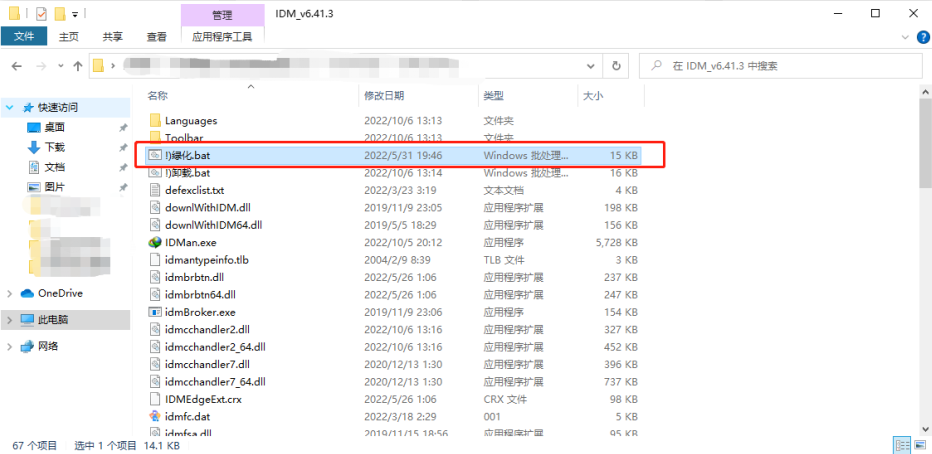Select the idmcchandler2.dll file icon
This screenshot has height=454, width=932.
pos(155,329)
